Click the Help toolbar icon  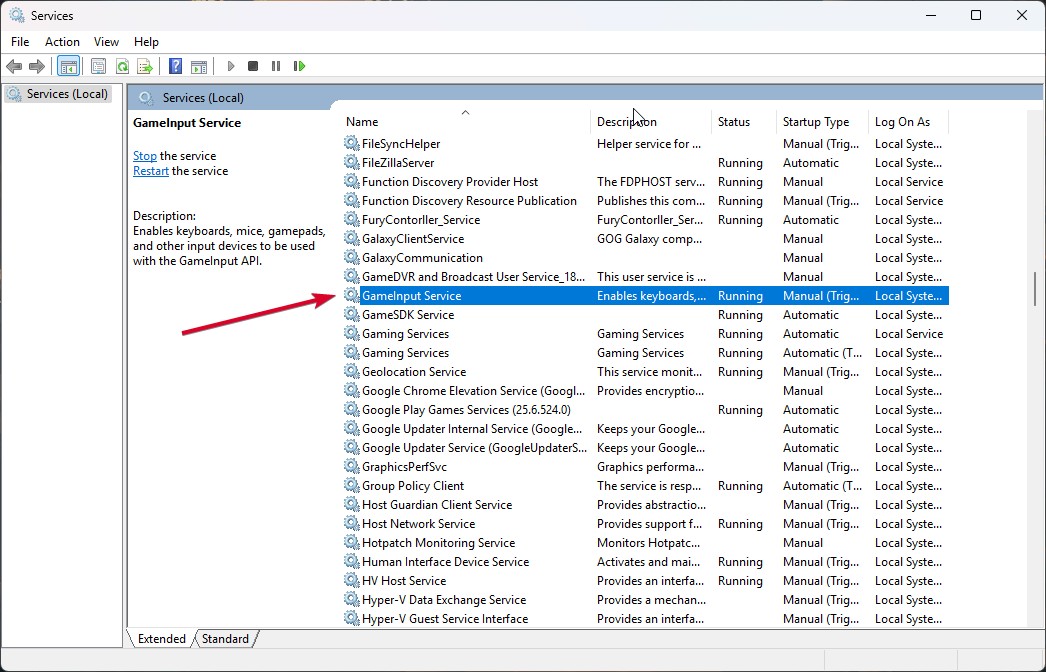pyautogui.click(x=175, y=66)
